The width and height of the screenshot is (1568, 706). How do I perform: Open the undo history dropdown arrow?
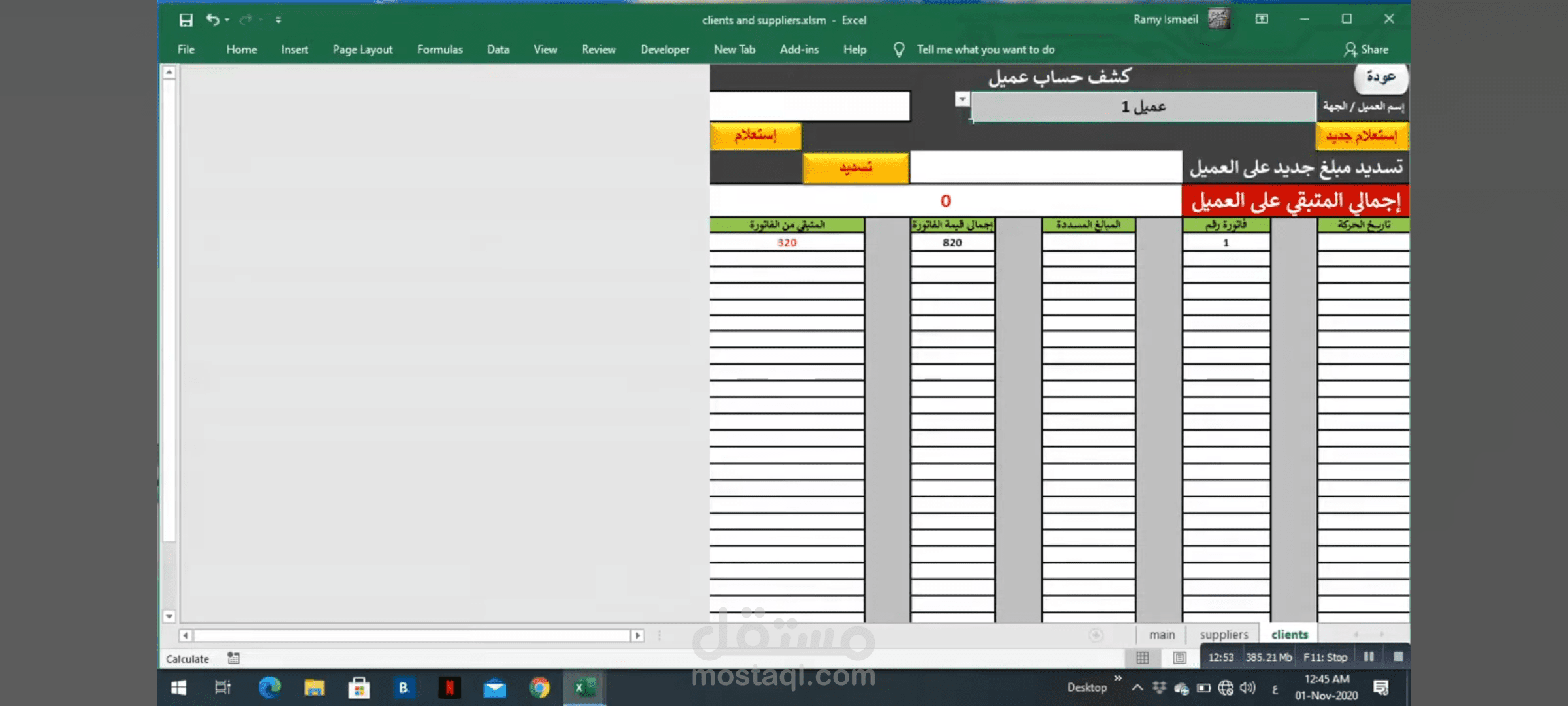point(227,20)
